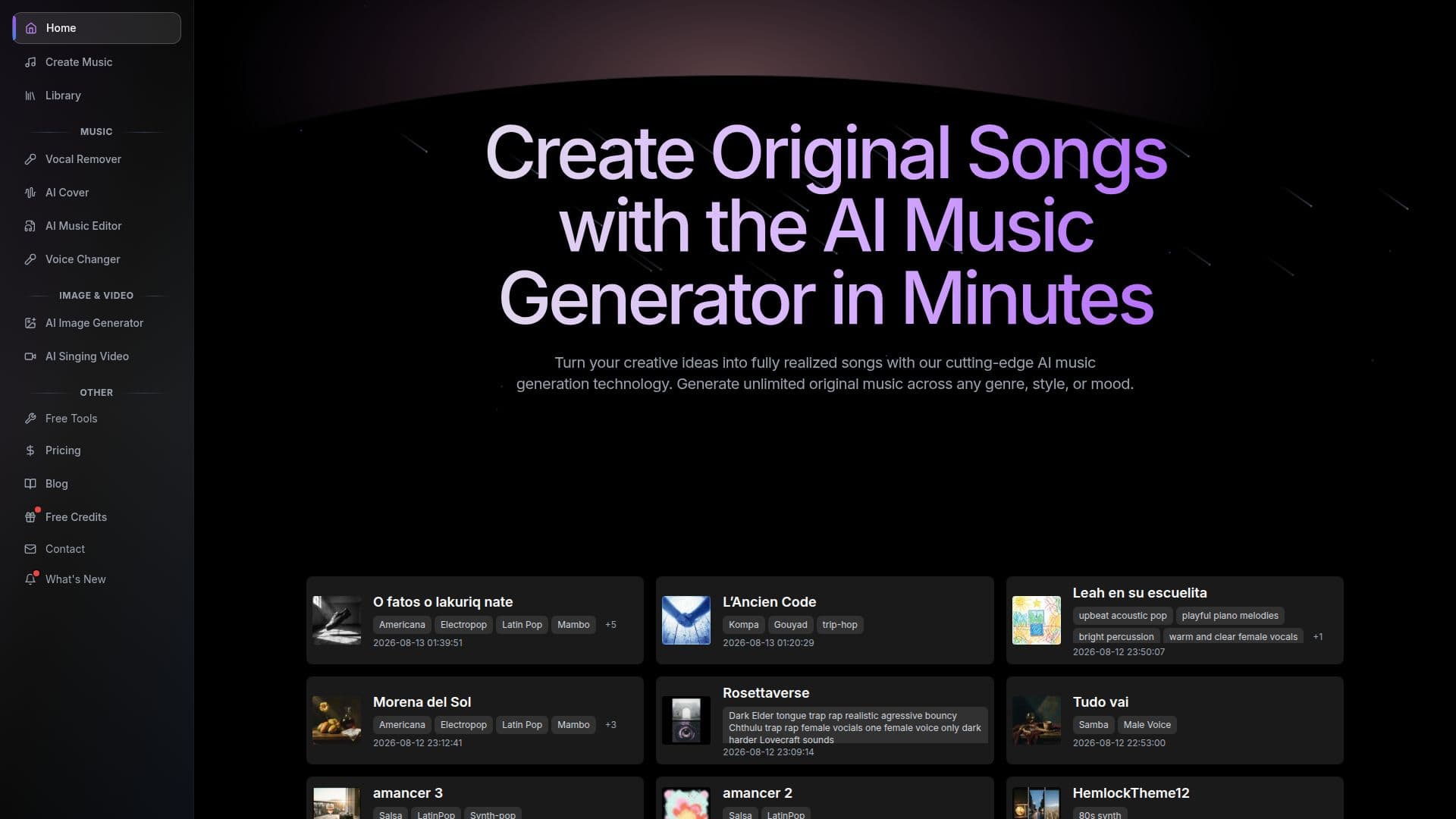
Task: Click the playful piano melodies tag
Action: coord(1229,616)
